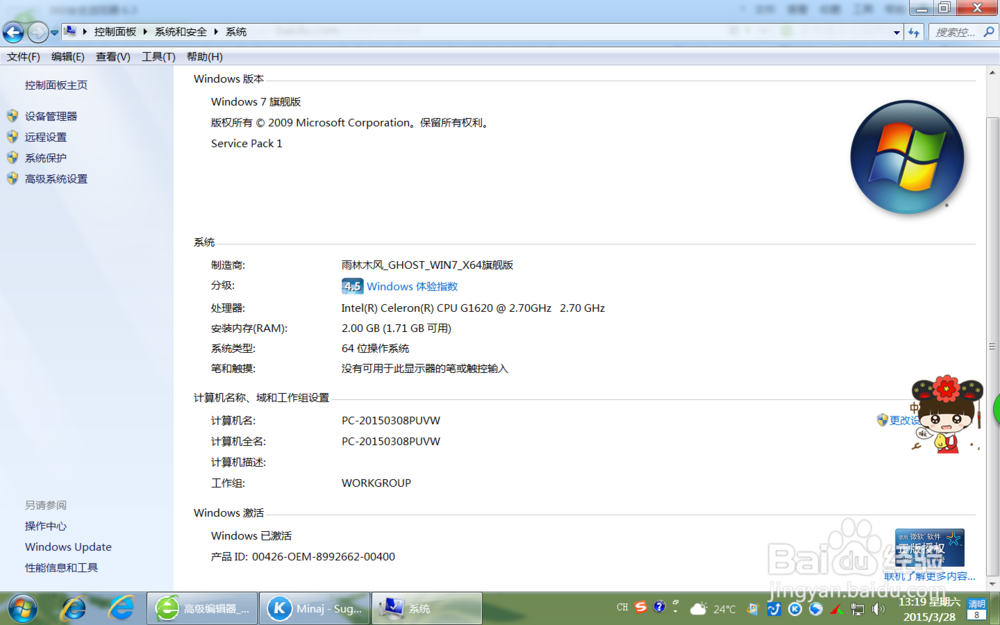Open the 文件(F) menu
Screen dimensions: 1000x625
point(24,57)
